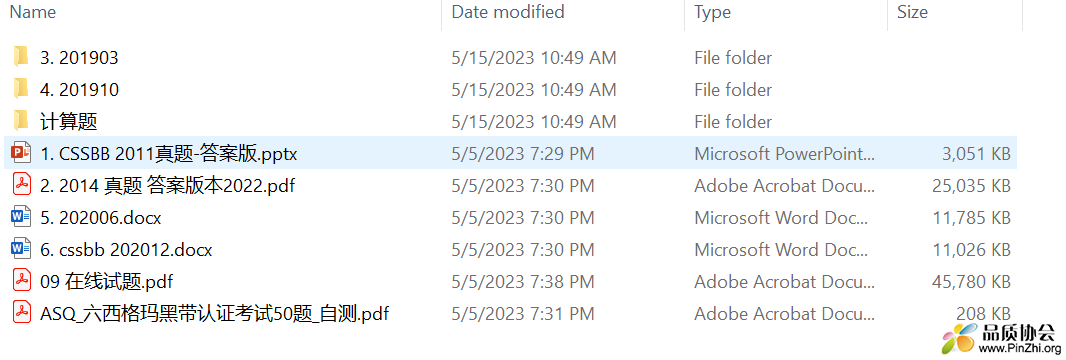
Task: Click Word icon of 6. cssbb 202012.docx
Action: pos(21,249)
